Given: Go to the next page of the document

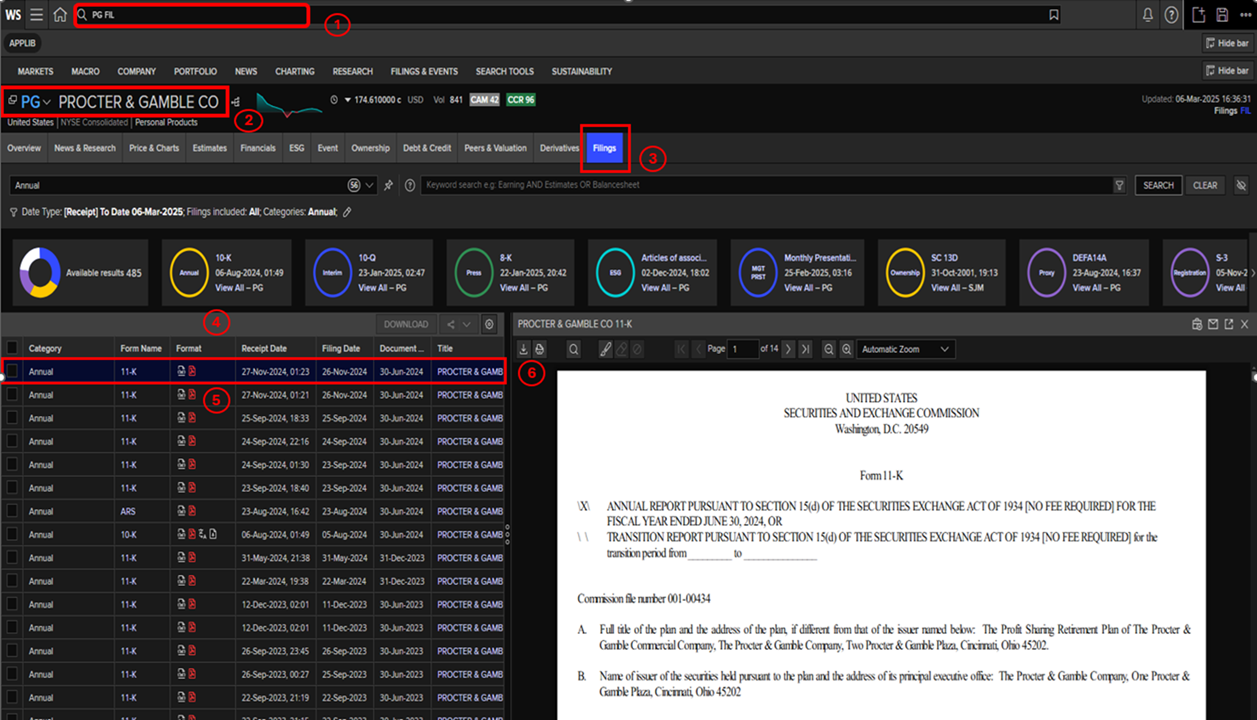Looking at the screenshot, I should [x=788, y=349].
